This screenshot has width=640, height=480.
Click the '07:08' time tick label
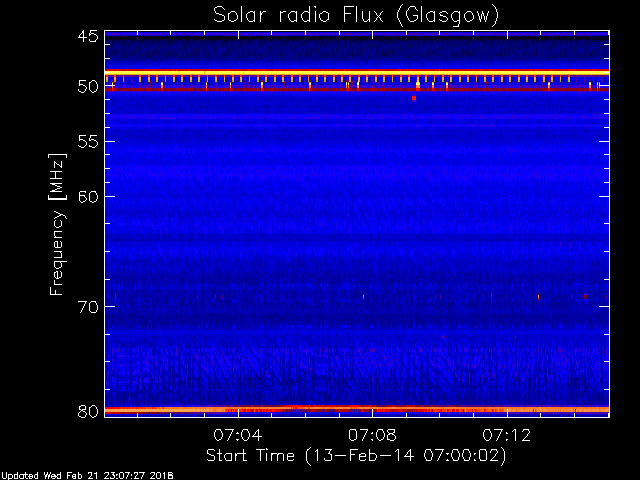pos(372,435)
